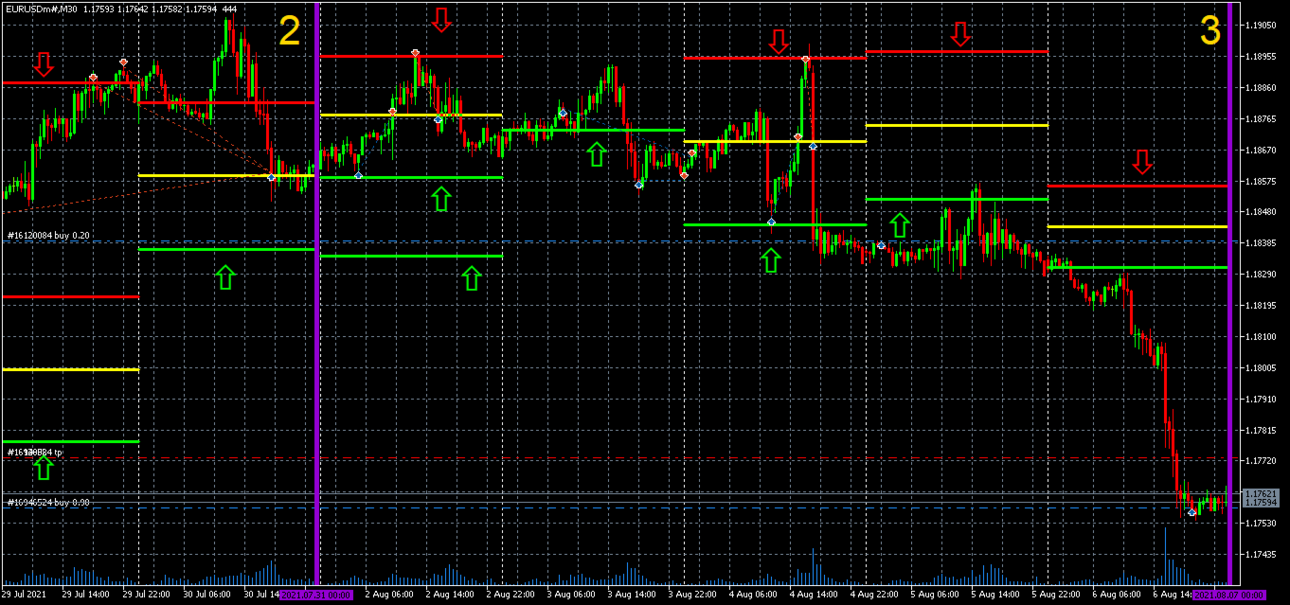Click the 1.17720 price scale label
1290x605 pixels.
pos(1262,461)
